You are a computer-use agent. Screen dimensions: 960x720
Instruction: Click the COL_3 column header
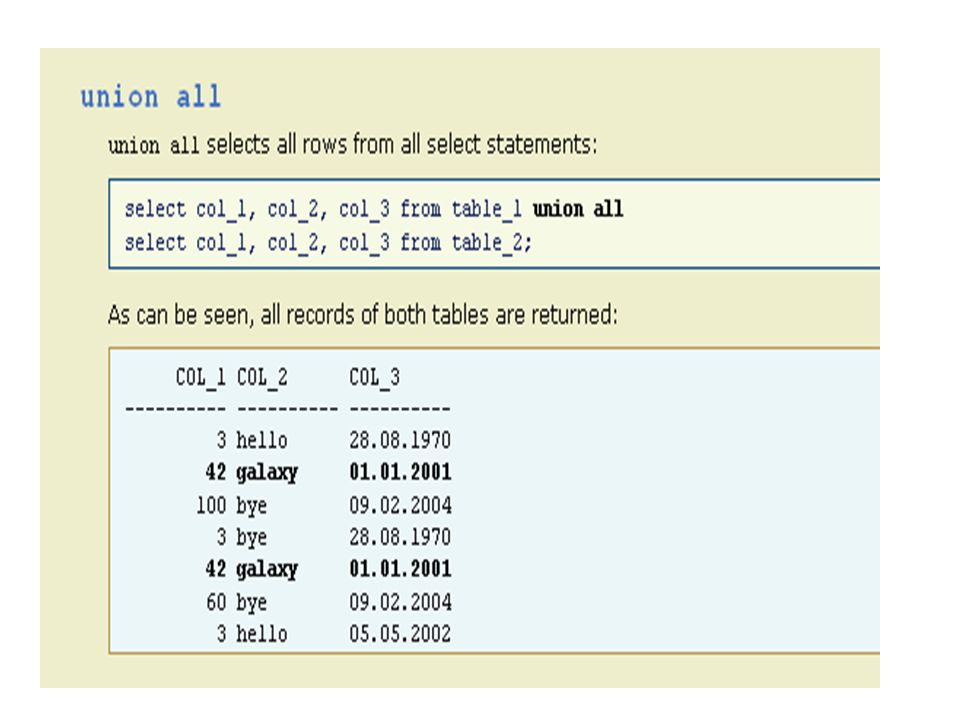click(374, 377)
